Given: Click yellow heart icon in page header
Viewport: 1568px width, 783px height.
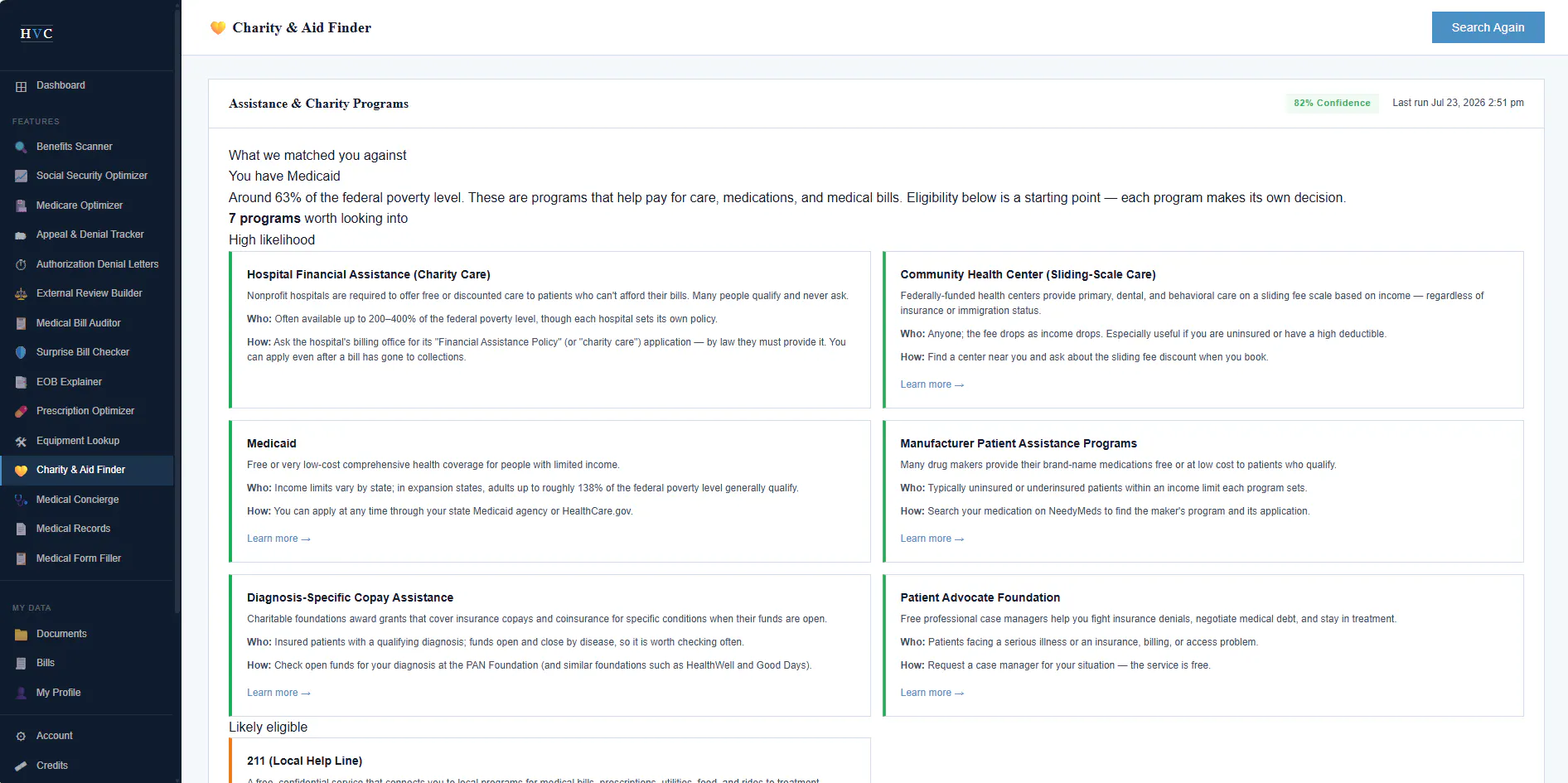Looking at the screenshot, I should pos(218,27).
